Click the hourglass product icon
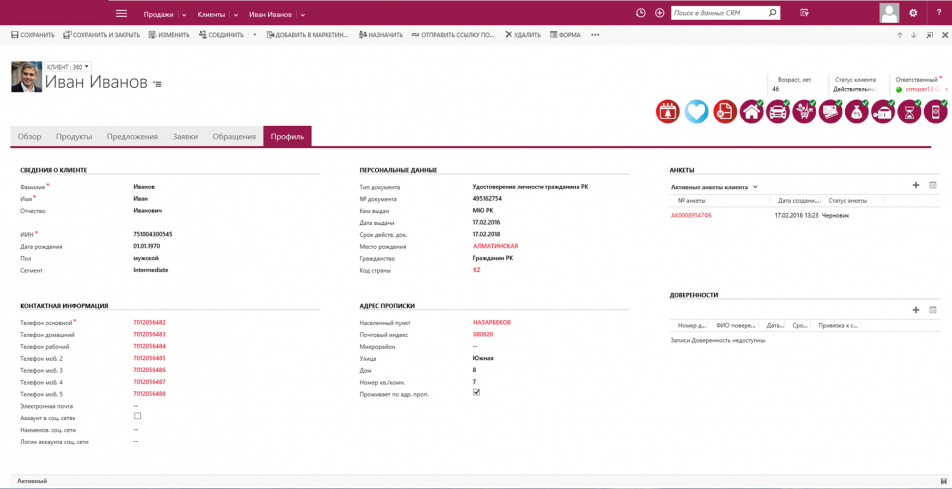Screen dimensions: 952x489 (909, 112)
